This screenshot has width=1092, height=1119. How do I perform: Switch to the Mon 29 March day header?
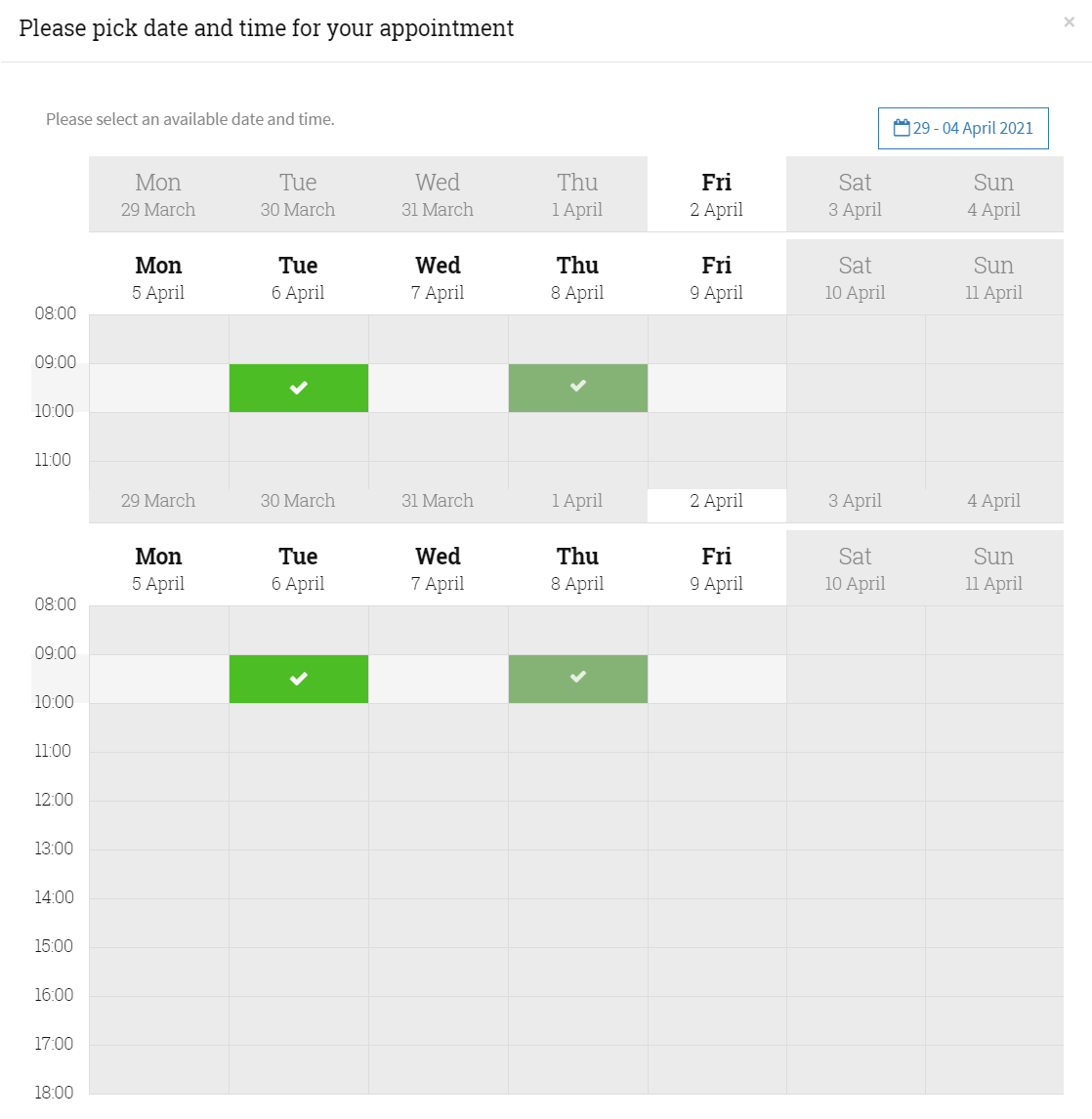(158, 194)
